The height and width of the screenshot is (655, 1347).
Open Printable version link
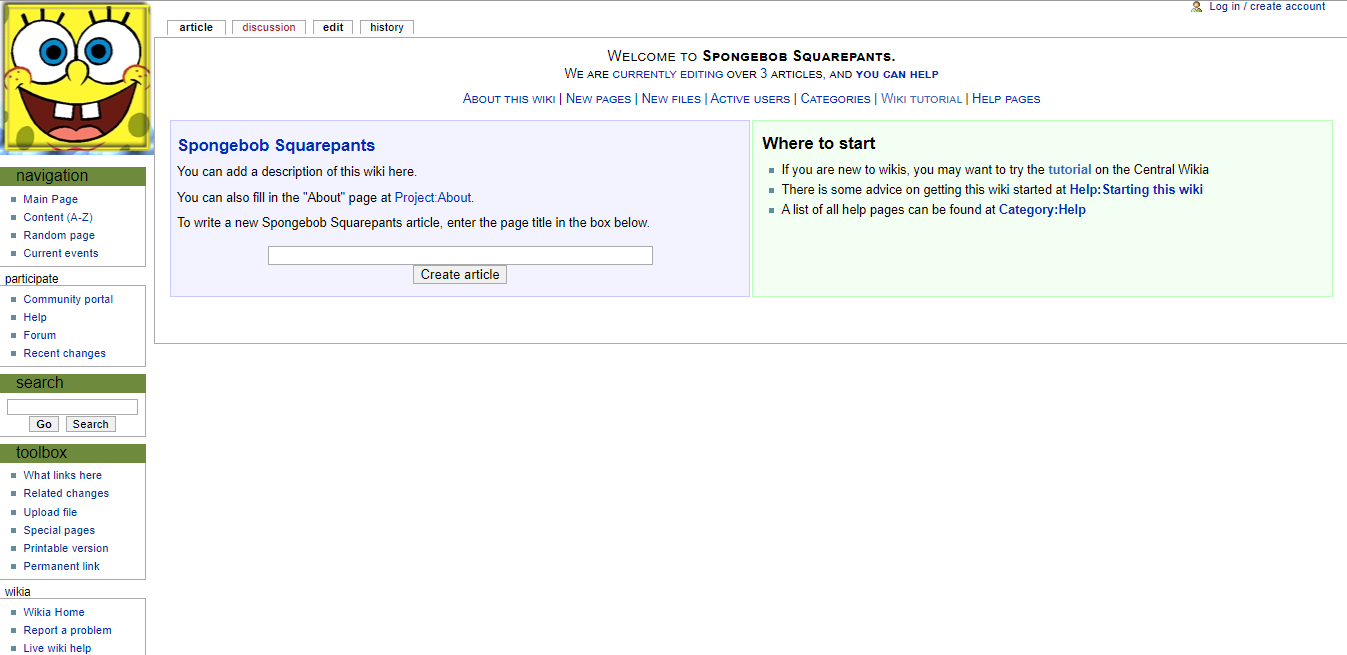pos(66,549)
